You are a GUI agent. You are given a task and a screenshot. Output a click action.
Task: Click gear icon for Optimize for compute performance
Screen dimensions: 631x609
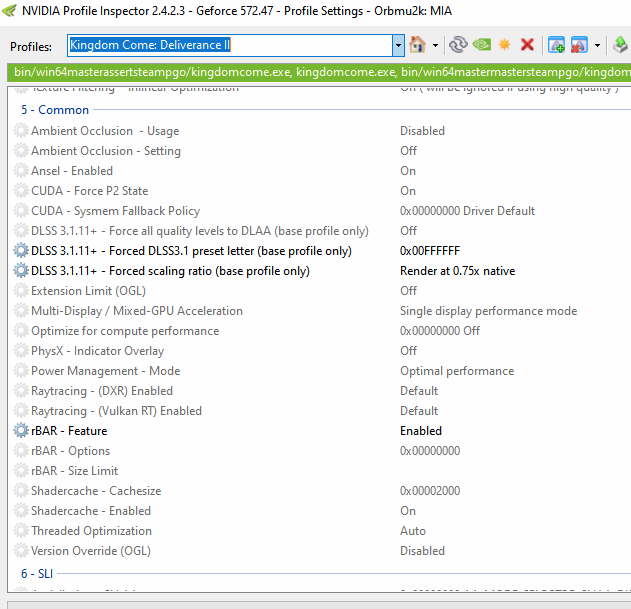21,330
